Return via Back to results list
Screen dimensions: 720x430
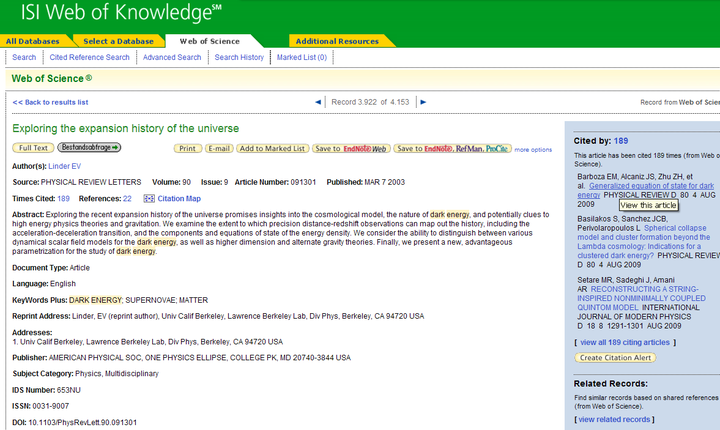coord(51,102)
